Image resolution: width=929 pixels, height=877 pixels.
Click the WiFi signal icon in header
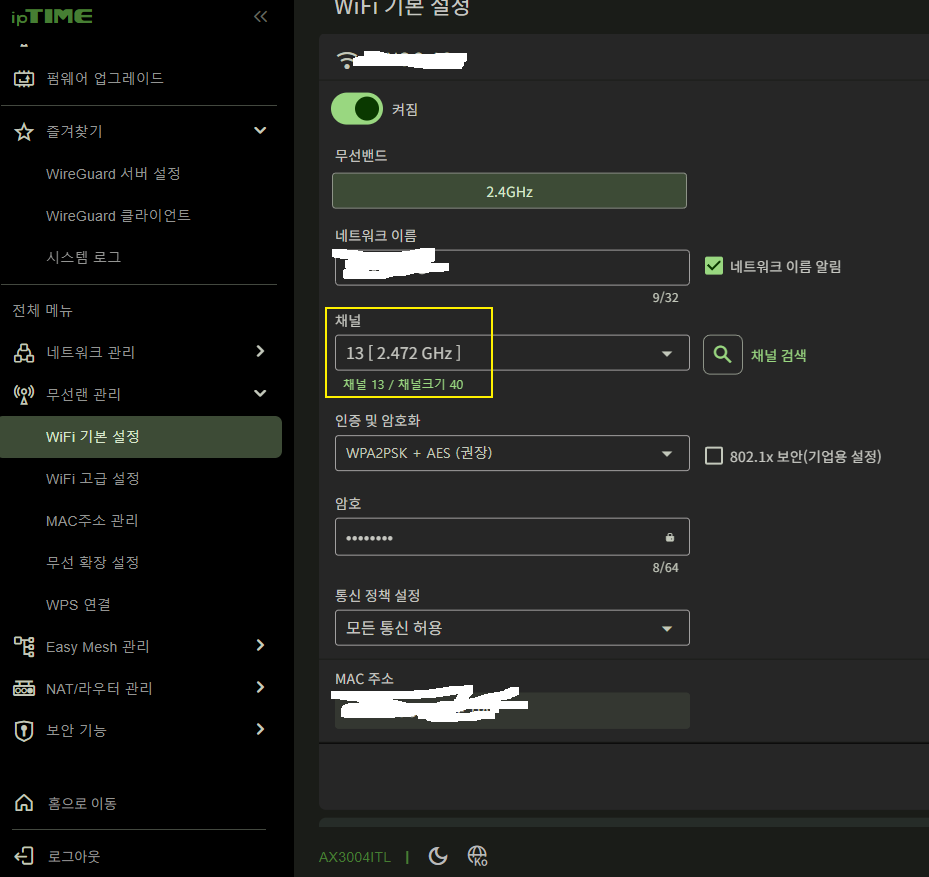(347, 60)
